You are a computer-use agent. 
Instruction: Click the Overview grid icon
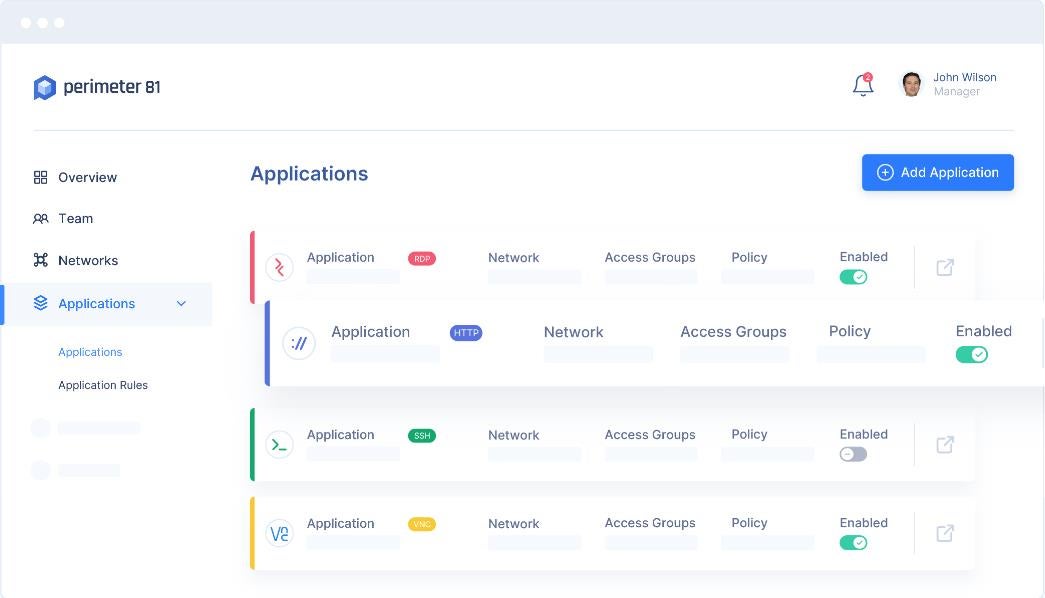pos(41,177)
